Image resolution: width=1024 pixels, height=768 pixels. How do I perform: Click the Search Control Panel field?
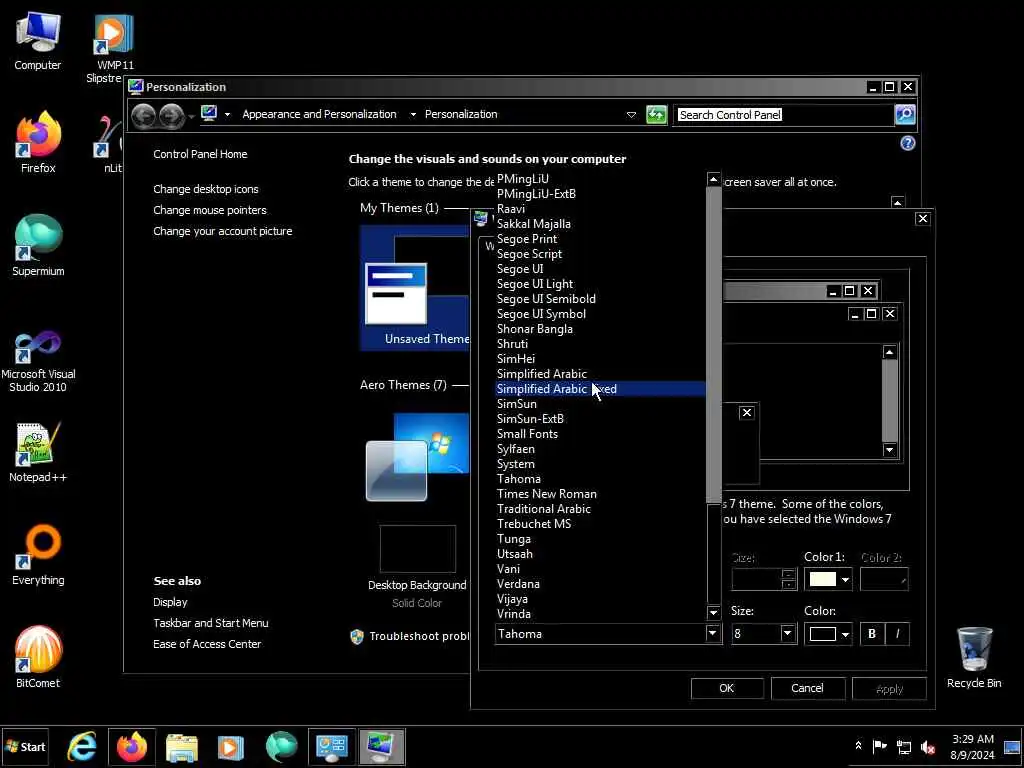(x=784, y=115)
